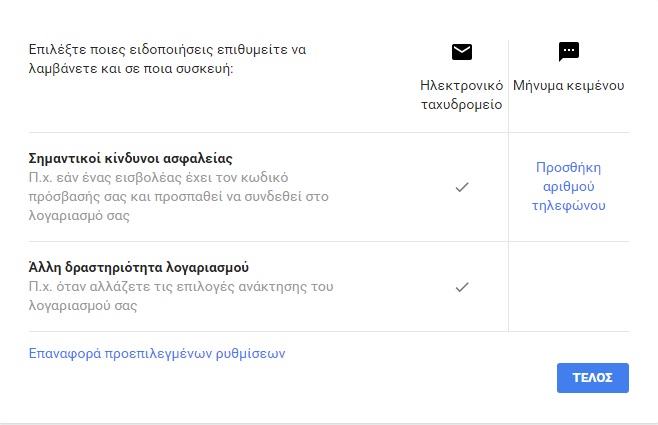This screenshot has height=425, width=658.
Task: Click the word τηλεφώνου in the blue link
Action: click(x=569, y=206)
